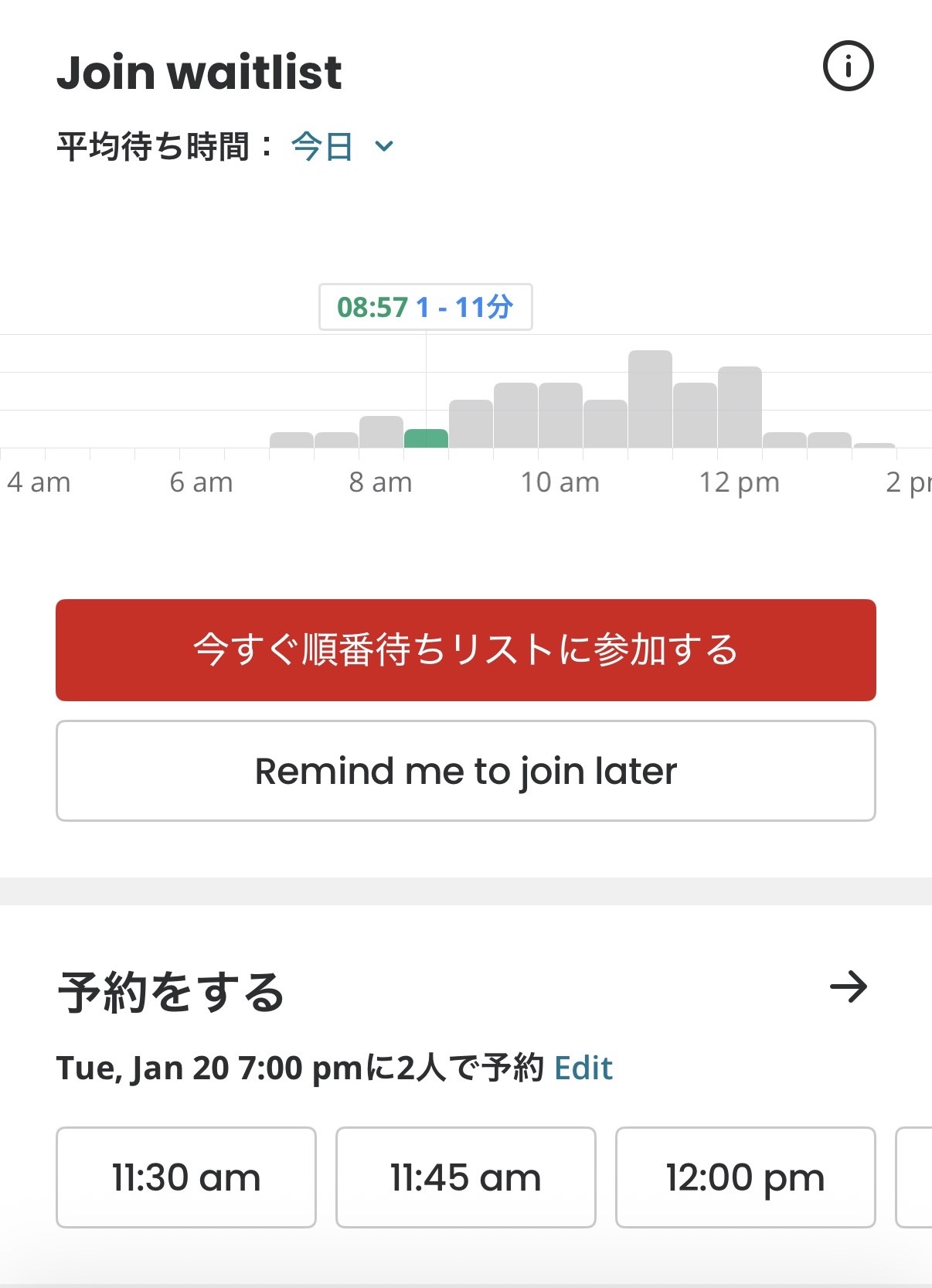Click the 予約をする section heading
932x1288 pixels.
(x=171, y=992)
